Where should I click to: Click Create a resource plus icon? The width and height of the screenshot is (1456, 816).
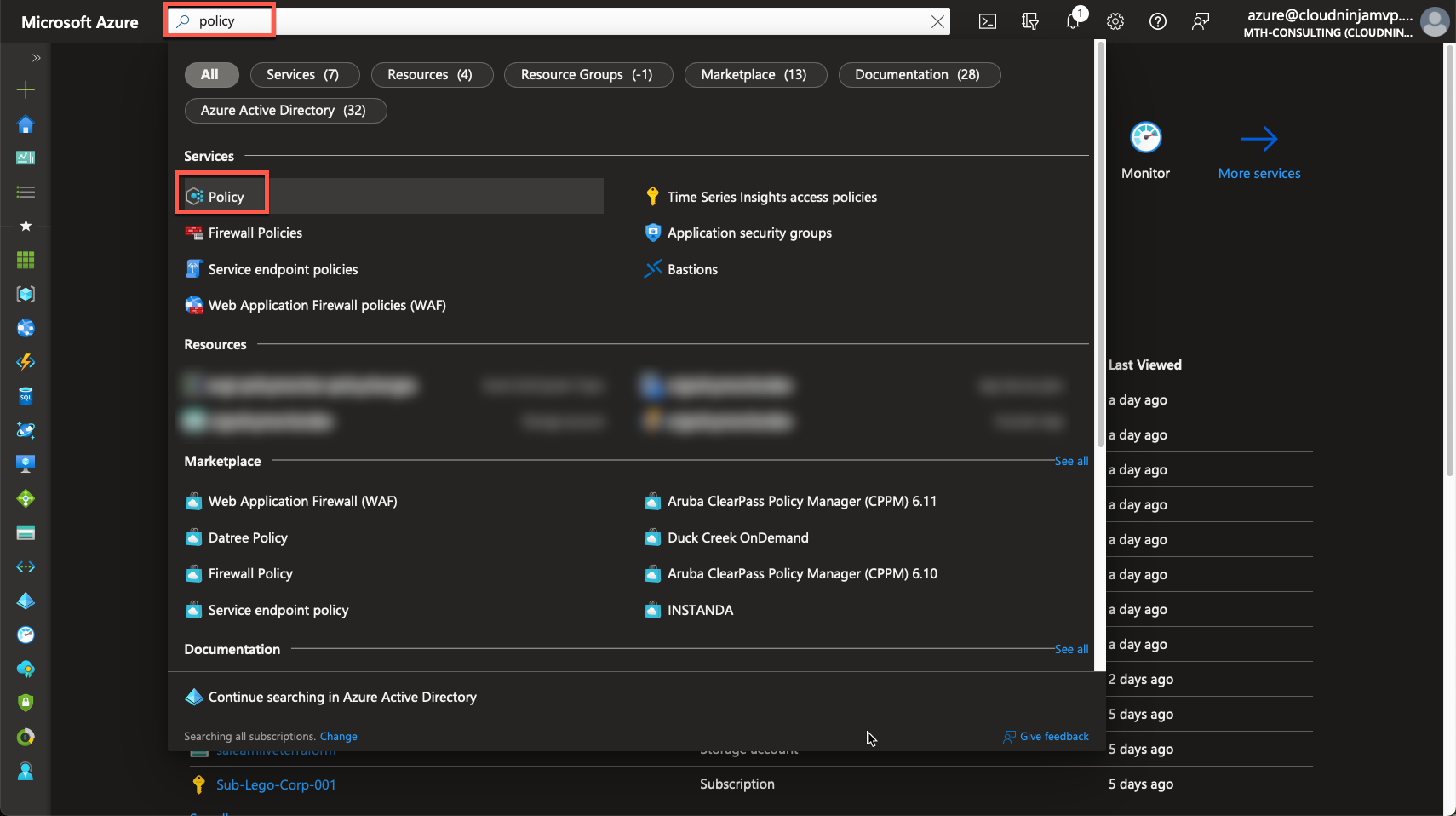click(x=26, y=89)
